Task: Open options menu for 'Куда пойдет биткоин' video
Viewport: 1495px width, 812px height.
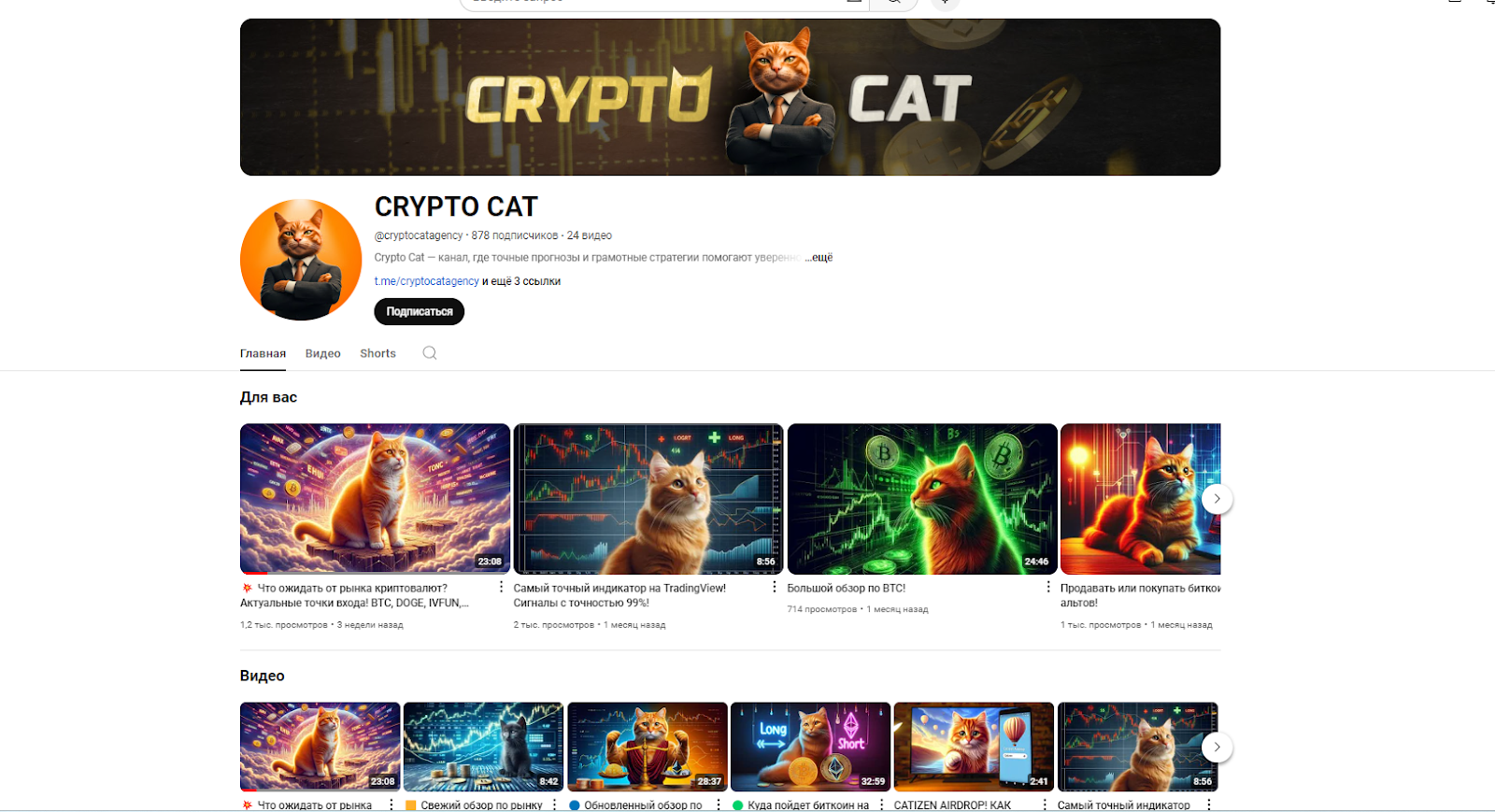Action: pos(881,805)
